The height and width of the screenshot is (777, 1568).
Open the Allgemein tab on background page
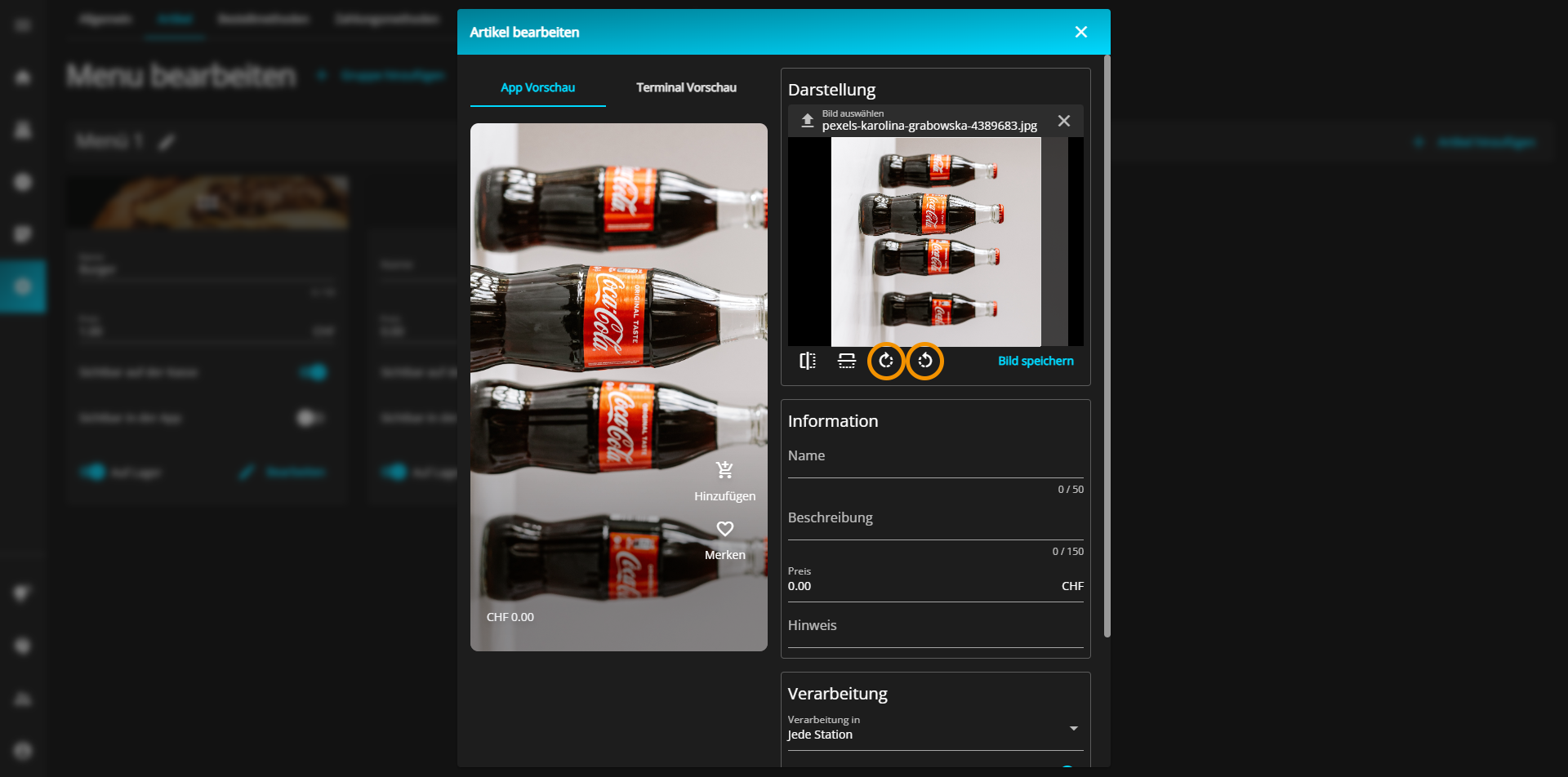point(105,19)
